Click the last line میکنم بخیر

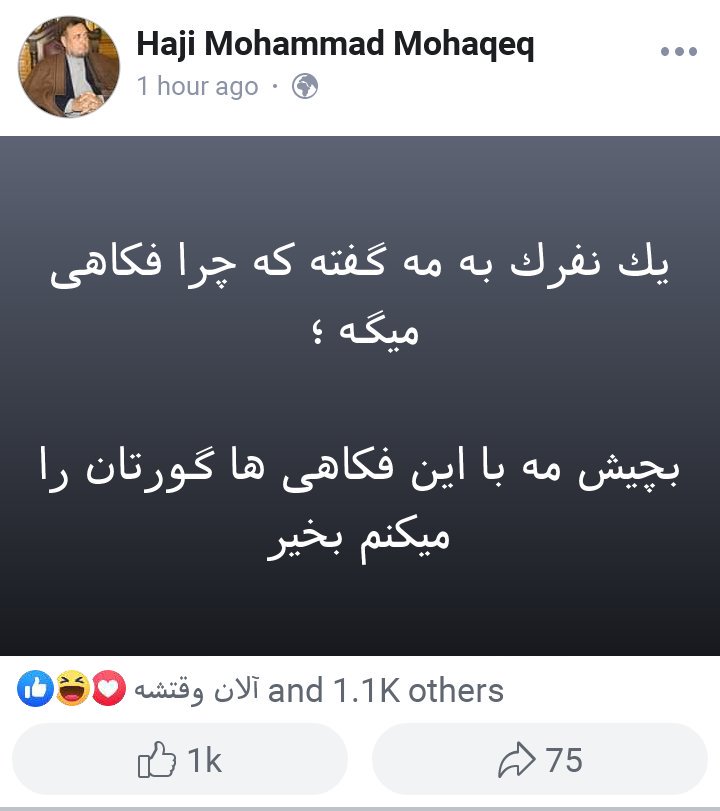pos(358,538)
